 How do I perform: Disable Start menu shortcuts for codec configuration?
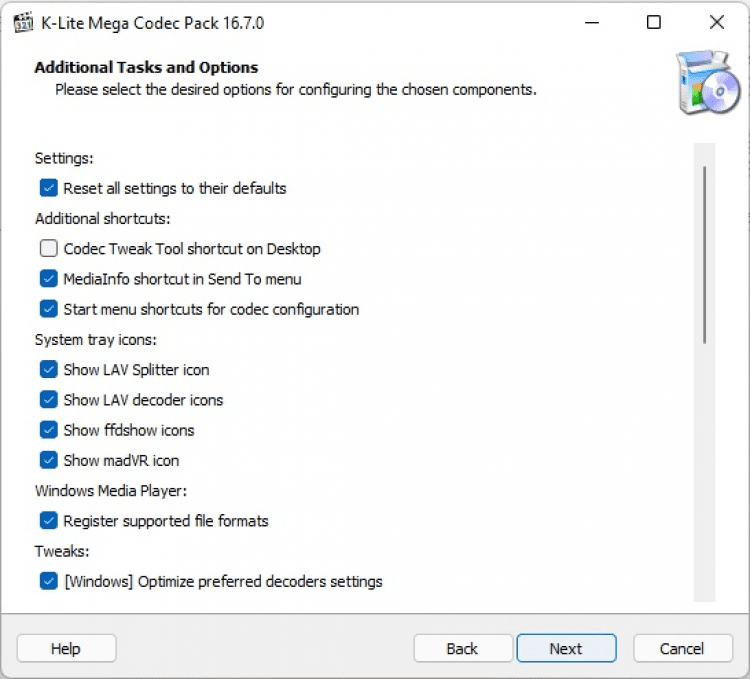click(48, 309)
